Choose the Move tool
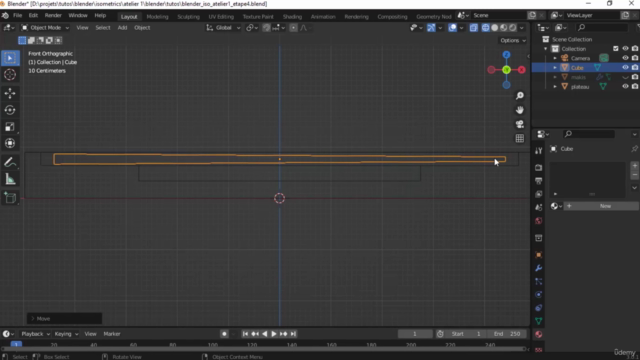This screenshot has height=360, width=640. tap(10, 93)
